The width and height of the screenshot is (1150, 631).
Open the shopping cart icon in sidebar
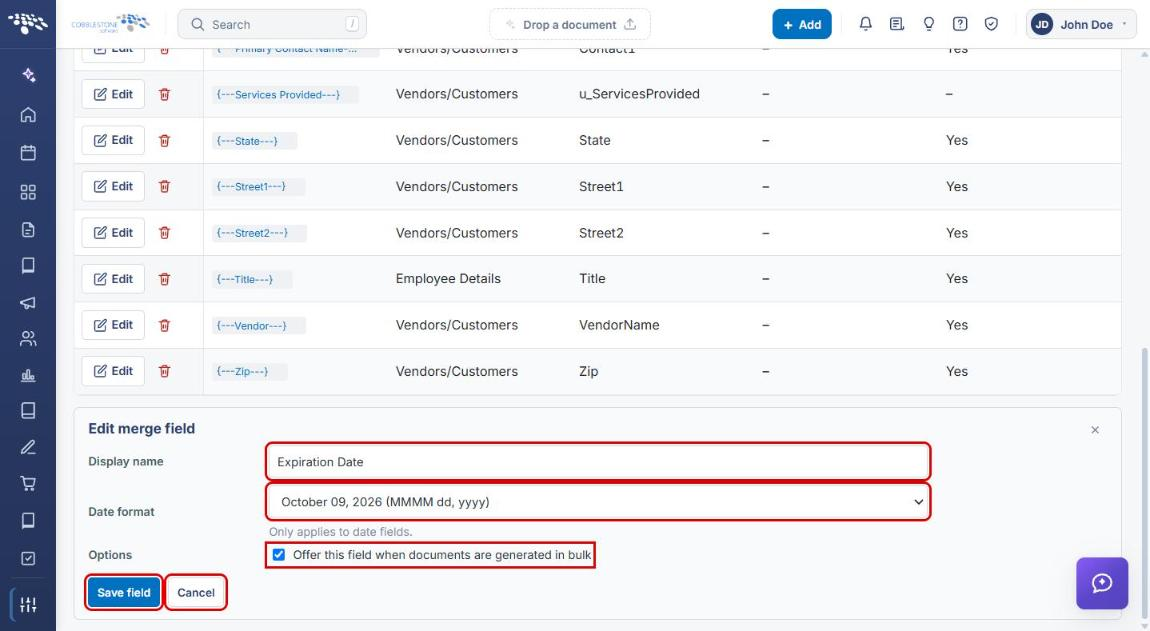coord(28,484)
